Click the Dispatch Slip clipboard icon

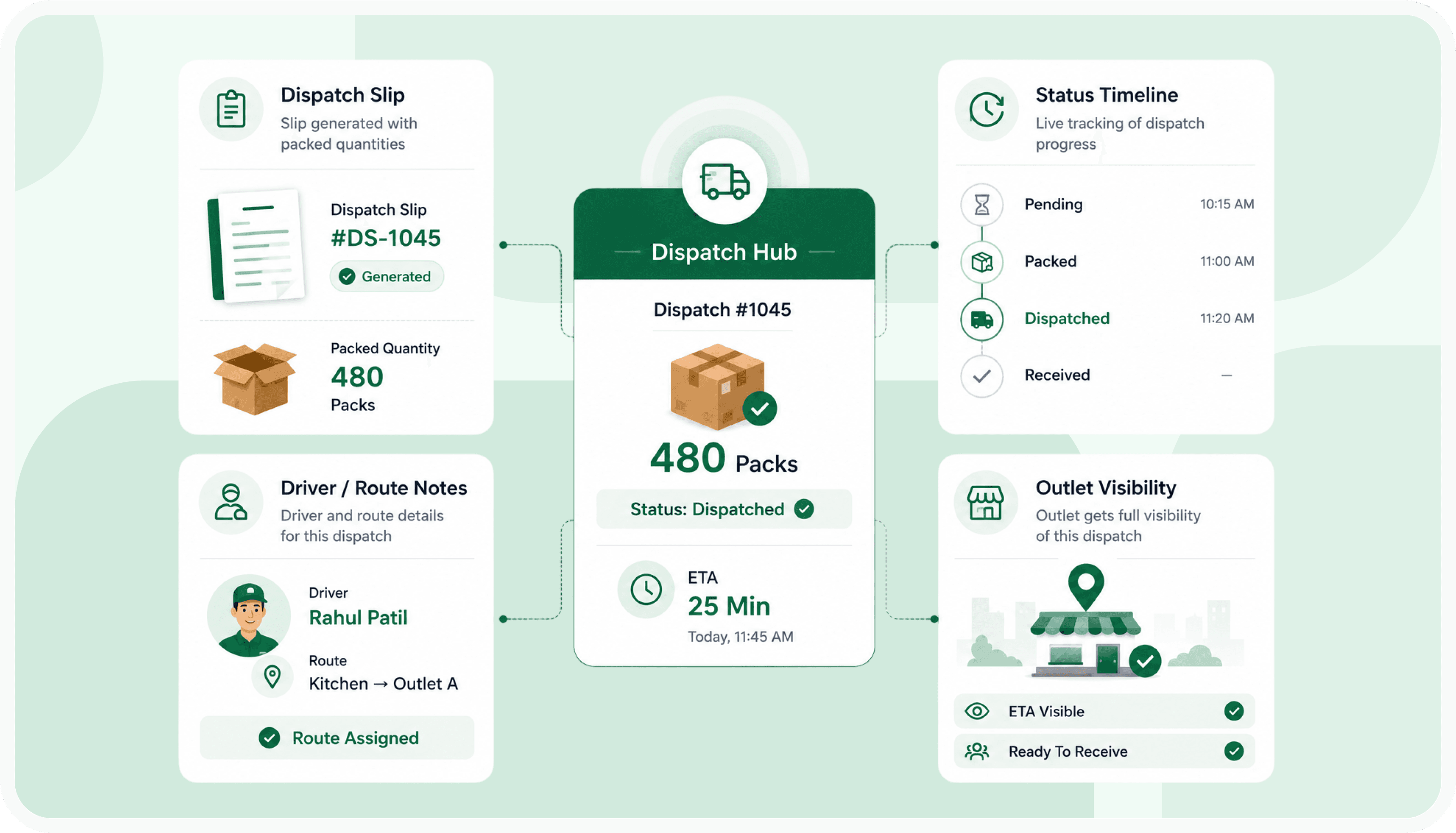[x=231, y=109]
